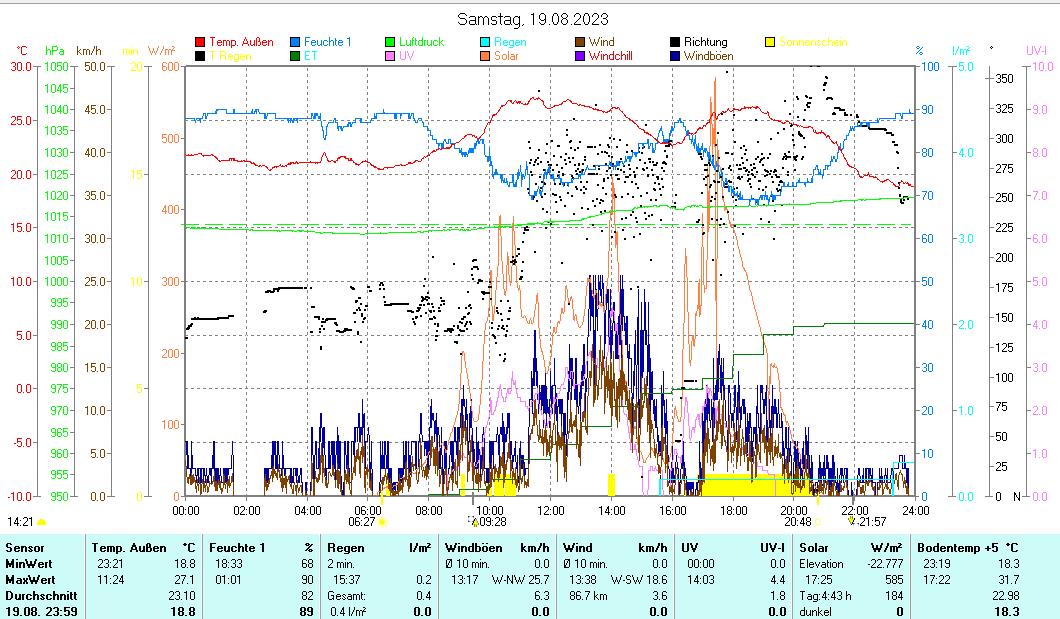Click the N direction axis label

point(1017,497)
